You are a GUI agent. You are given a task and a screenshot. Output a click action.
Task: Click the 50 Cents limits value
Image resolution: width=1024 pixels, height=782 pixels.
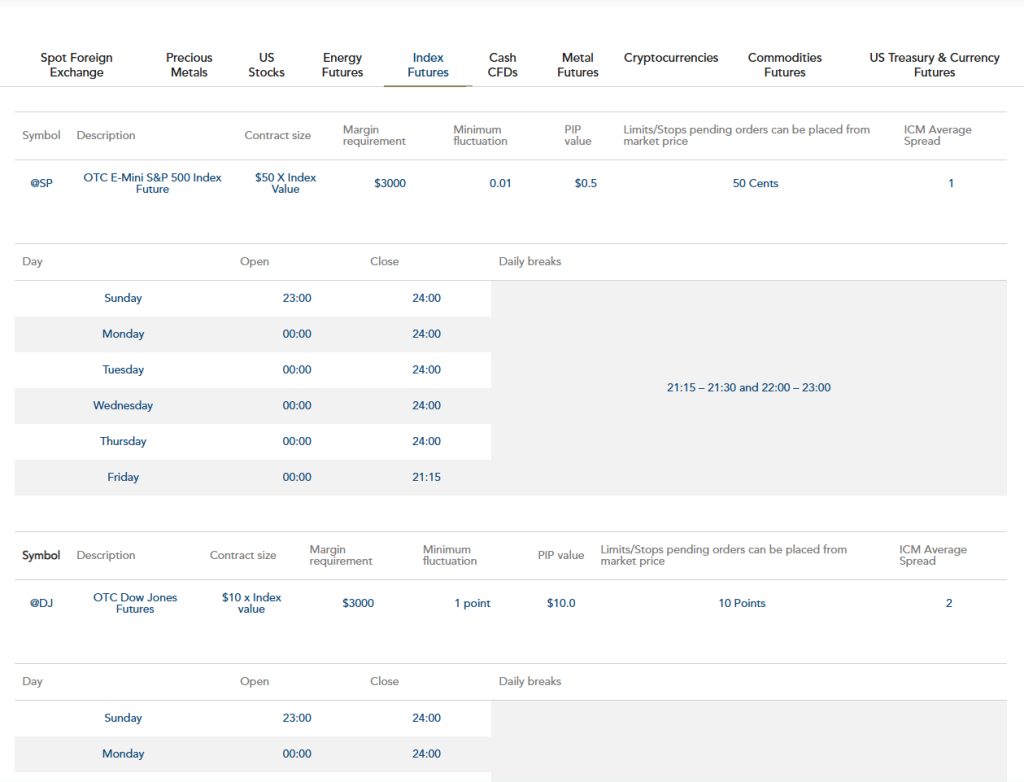pyautogui.click(x=755, y=184)
